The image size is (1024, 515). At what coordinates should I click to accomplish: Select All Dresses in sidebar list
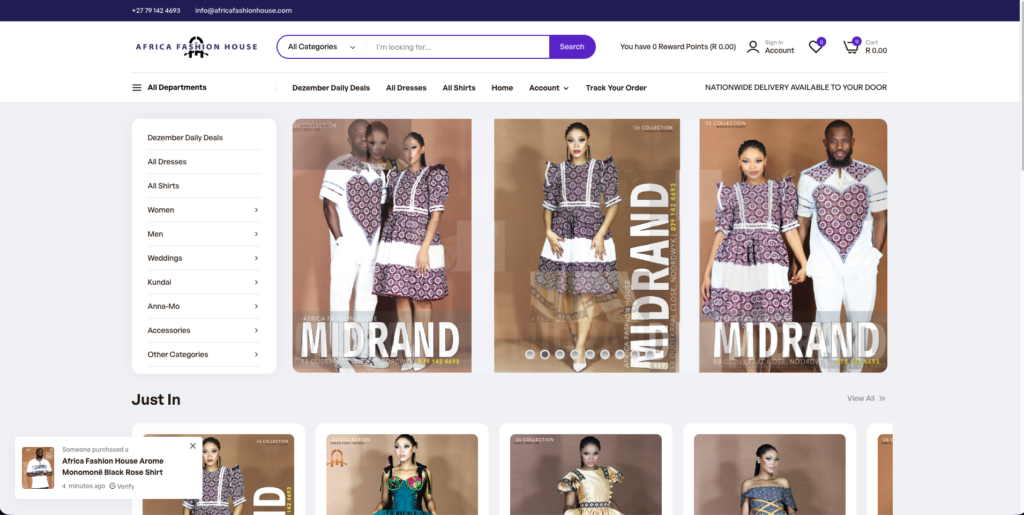(167, 162)
